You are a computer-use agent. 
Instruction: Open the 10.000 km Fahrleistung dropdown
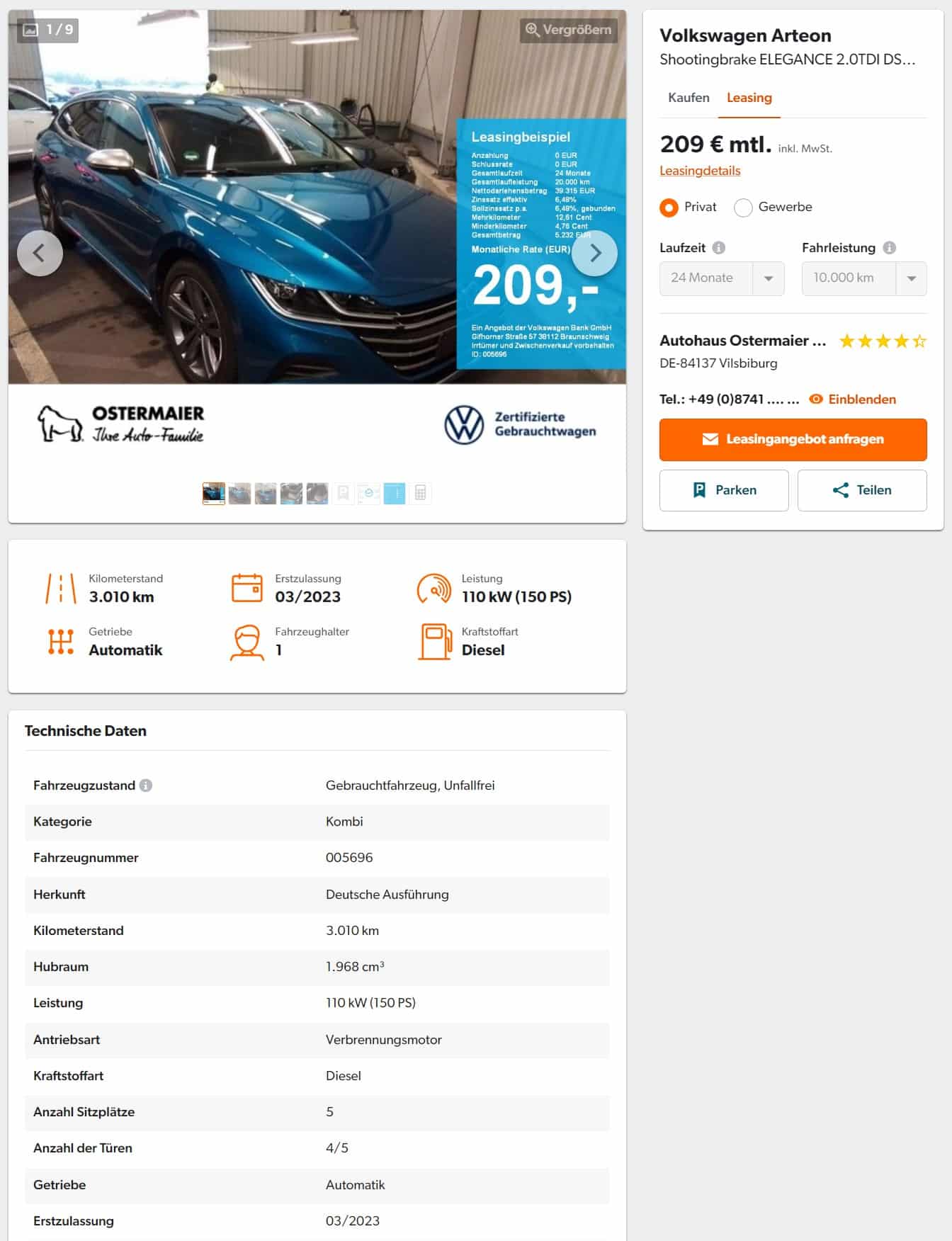864,278
